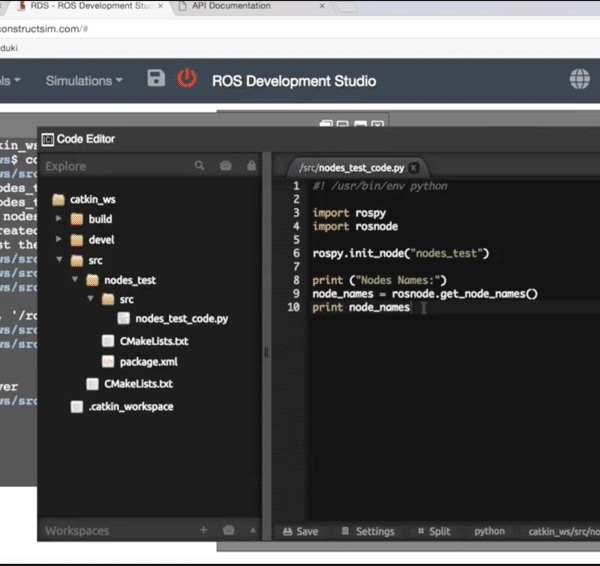The width and height of the screenshot is (600, 566).
Task: Click the globe icon in the header
Action: [x=579, y=79]
